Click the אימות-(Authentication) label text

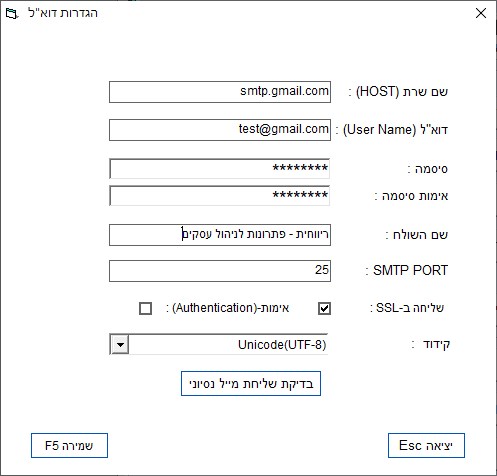[x=228, y=308]
